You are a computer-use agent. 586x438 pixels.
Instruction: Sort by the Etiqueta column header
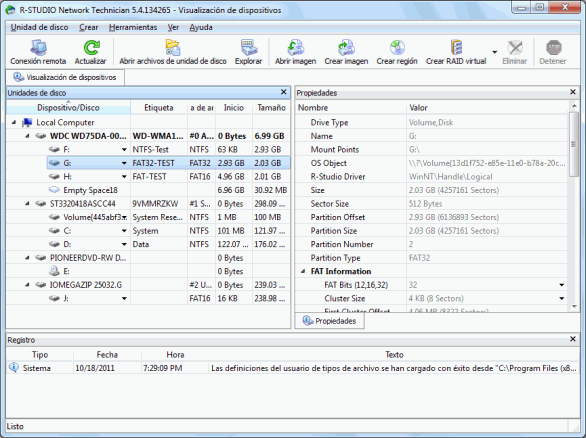pos(159,108)
